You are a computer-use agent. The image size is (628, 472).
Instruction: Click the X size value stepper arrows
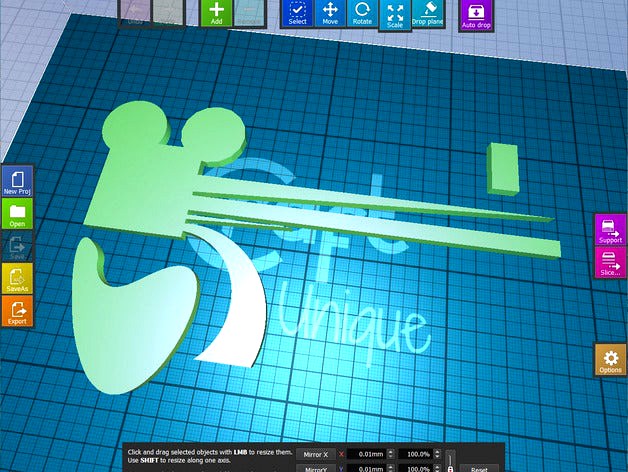pyautogui.click(x=391, y=454)
